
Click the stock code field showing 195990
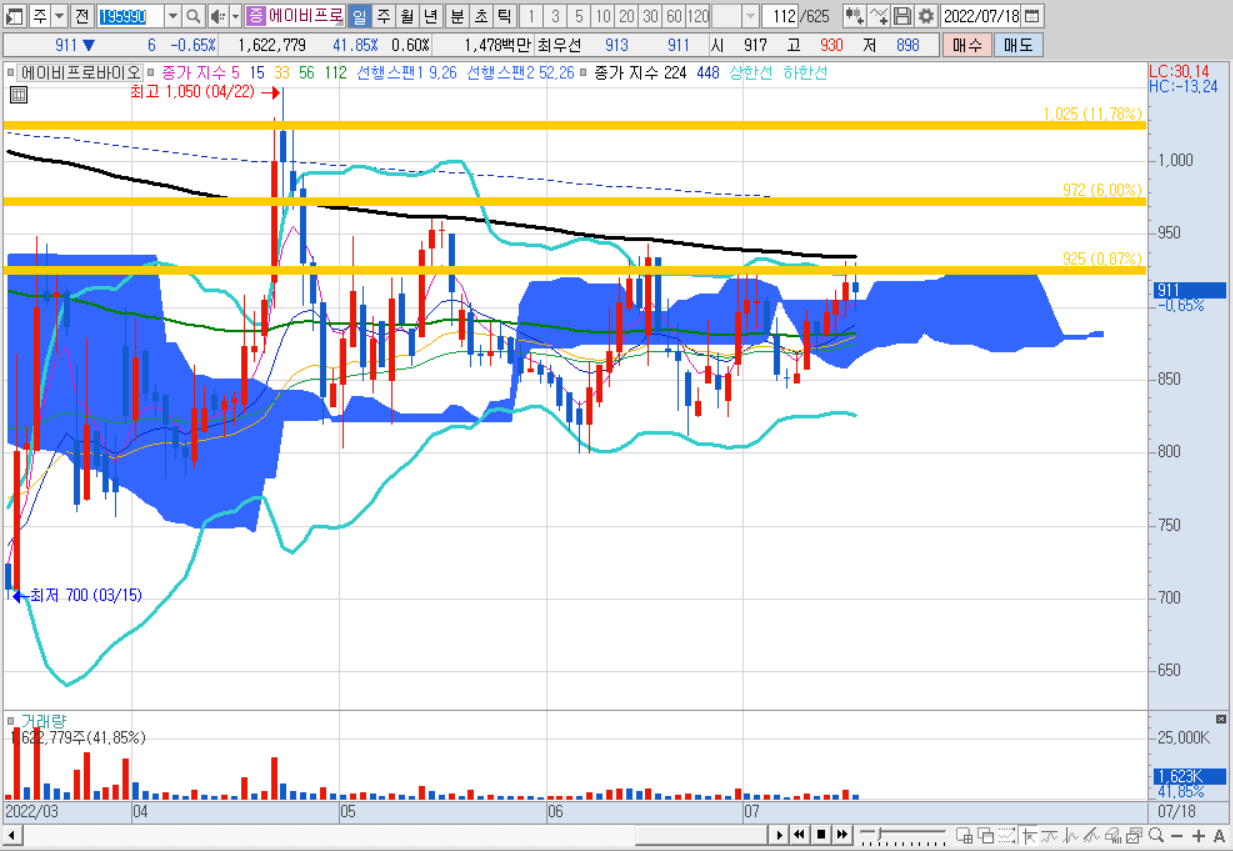130,16
